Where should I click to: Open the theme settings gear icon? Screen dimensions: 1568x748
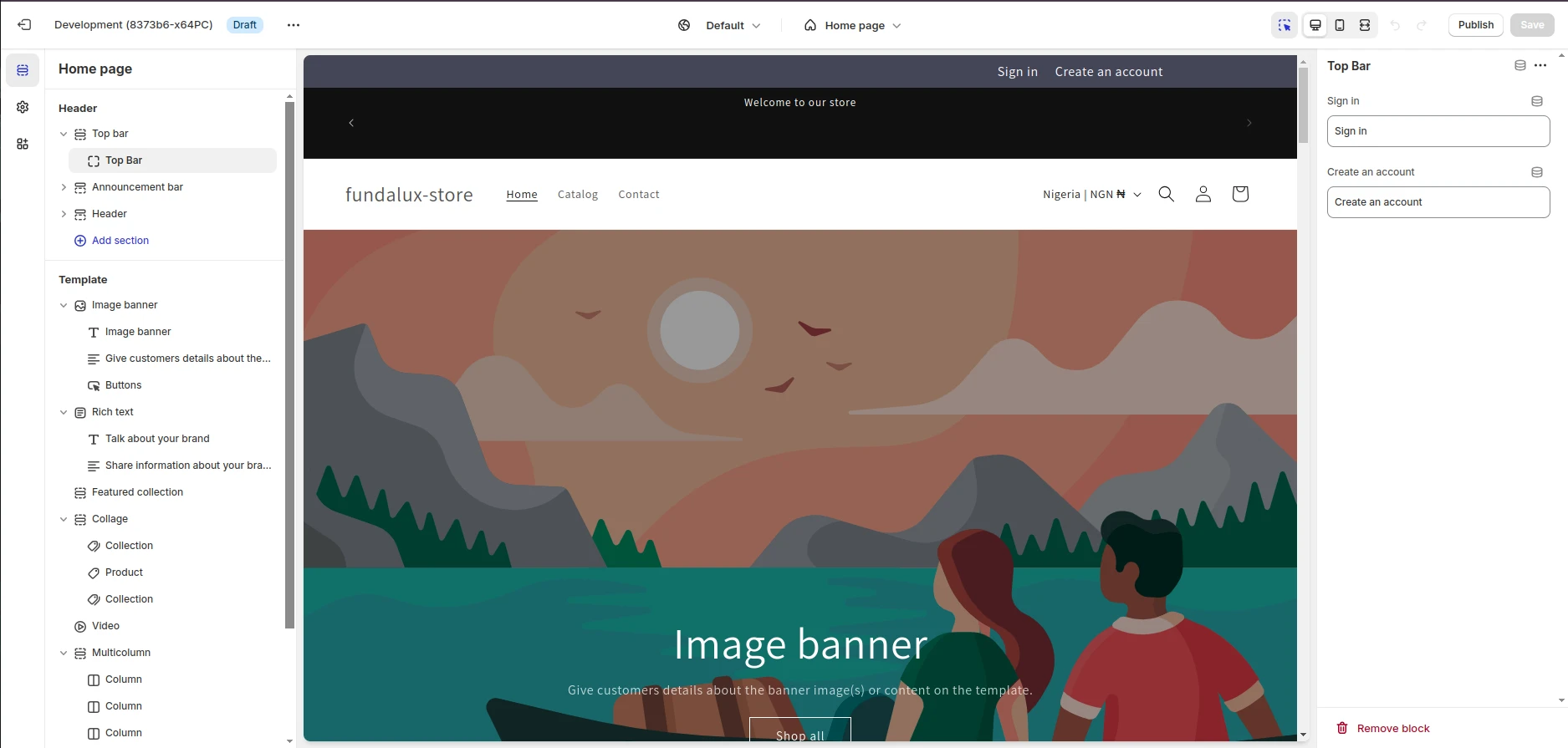(23, 107)
